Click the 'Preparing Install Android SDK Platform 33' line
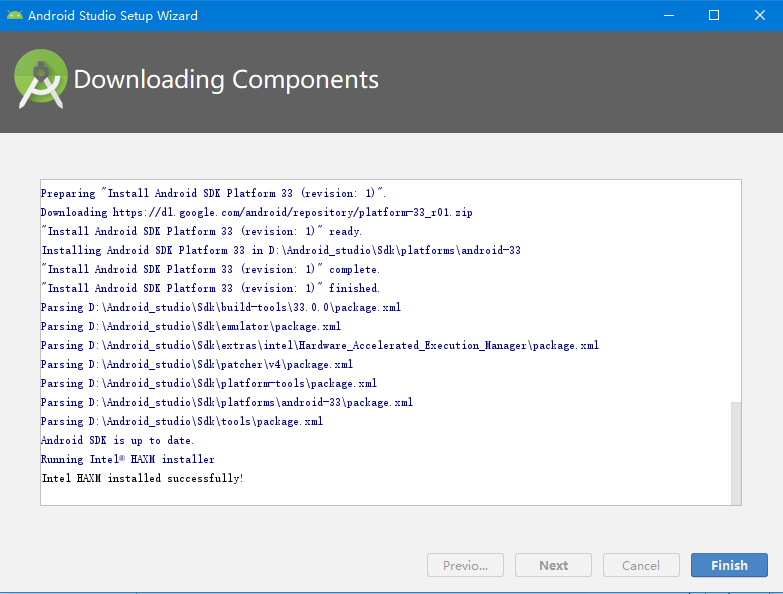Image resolution: width=783 pixels, height=594 pixels. tap(213, 193)
